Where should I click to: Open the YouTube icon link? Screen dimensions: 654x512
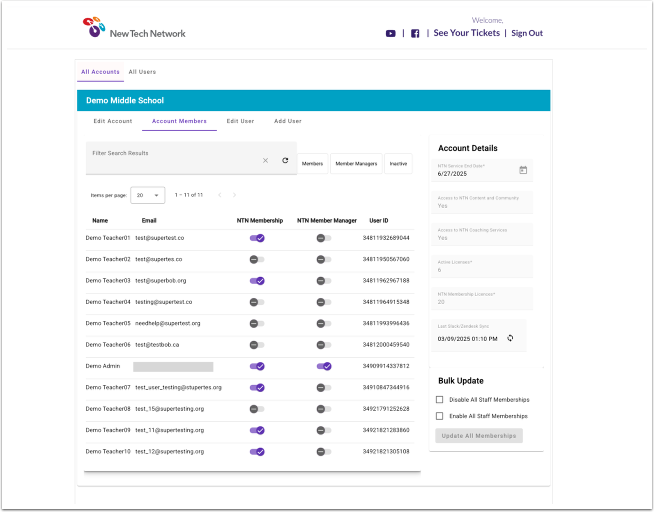(391, 33)
